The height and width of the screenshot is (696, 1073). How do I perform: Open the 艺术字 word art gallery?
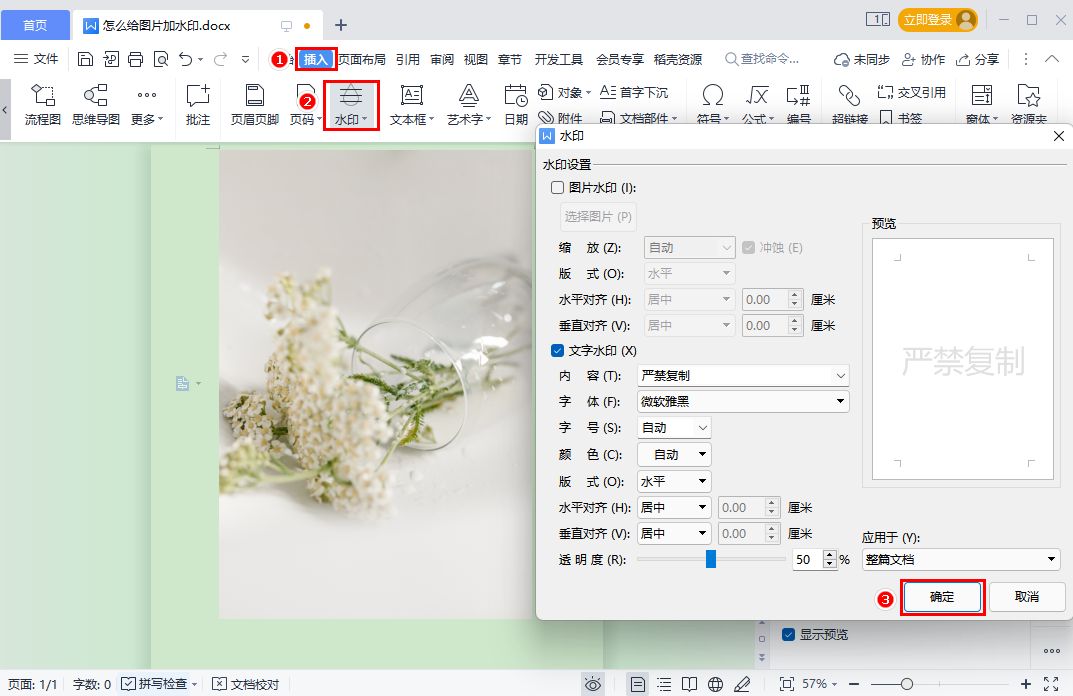(x=469, y=105)
